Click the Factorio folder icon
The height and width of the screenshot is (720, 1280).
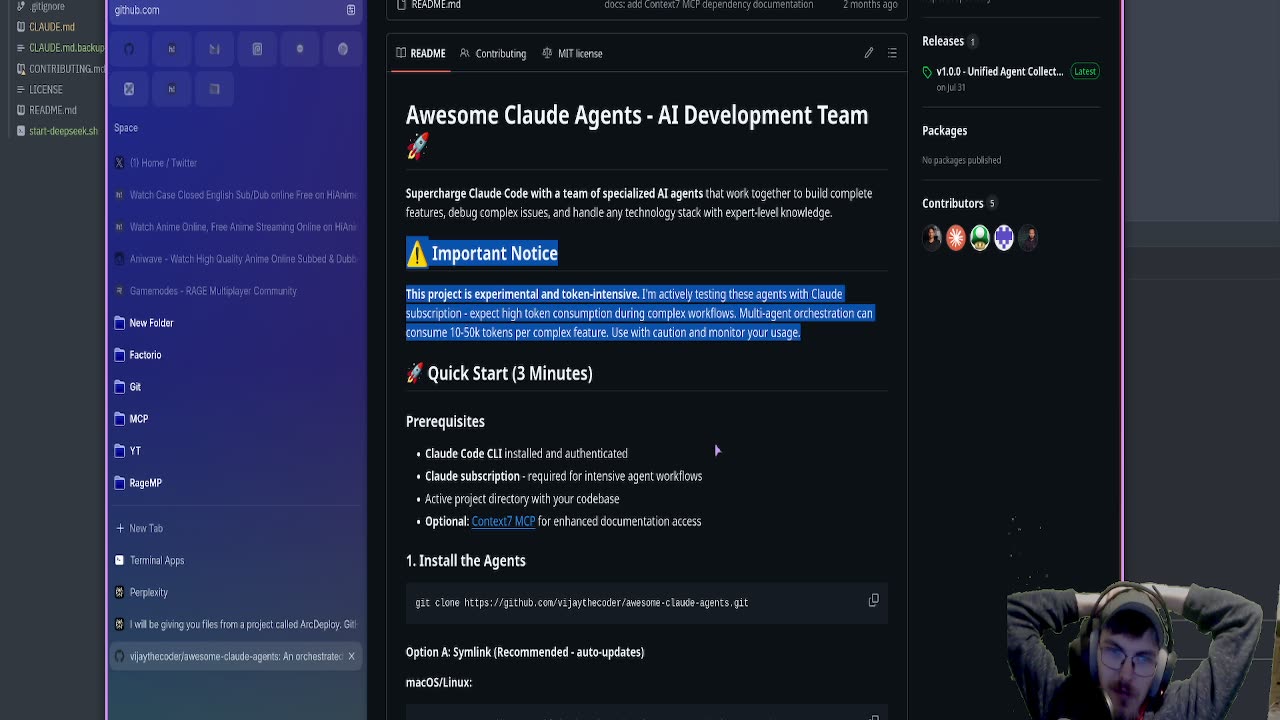[x=120, y=355]
